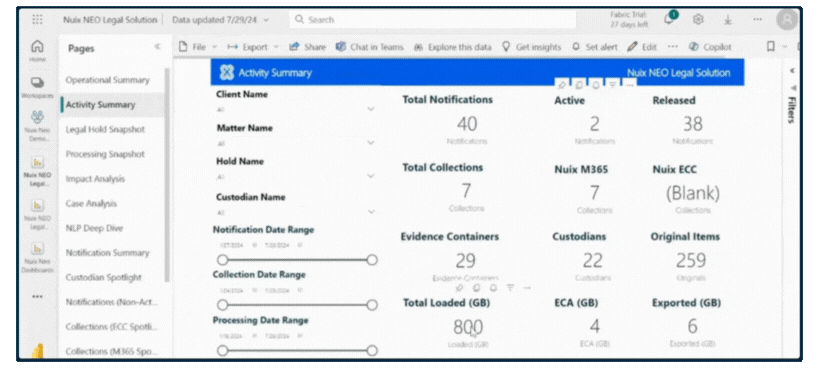Open the settings gear
The height and width of the screenshot is (368, 819).
(698, 19)
